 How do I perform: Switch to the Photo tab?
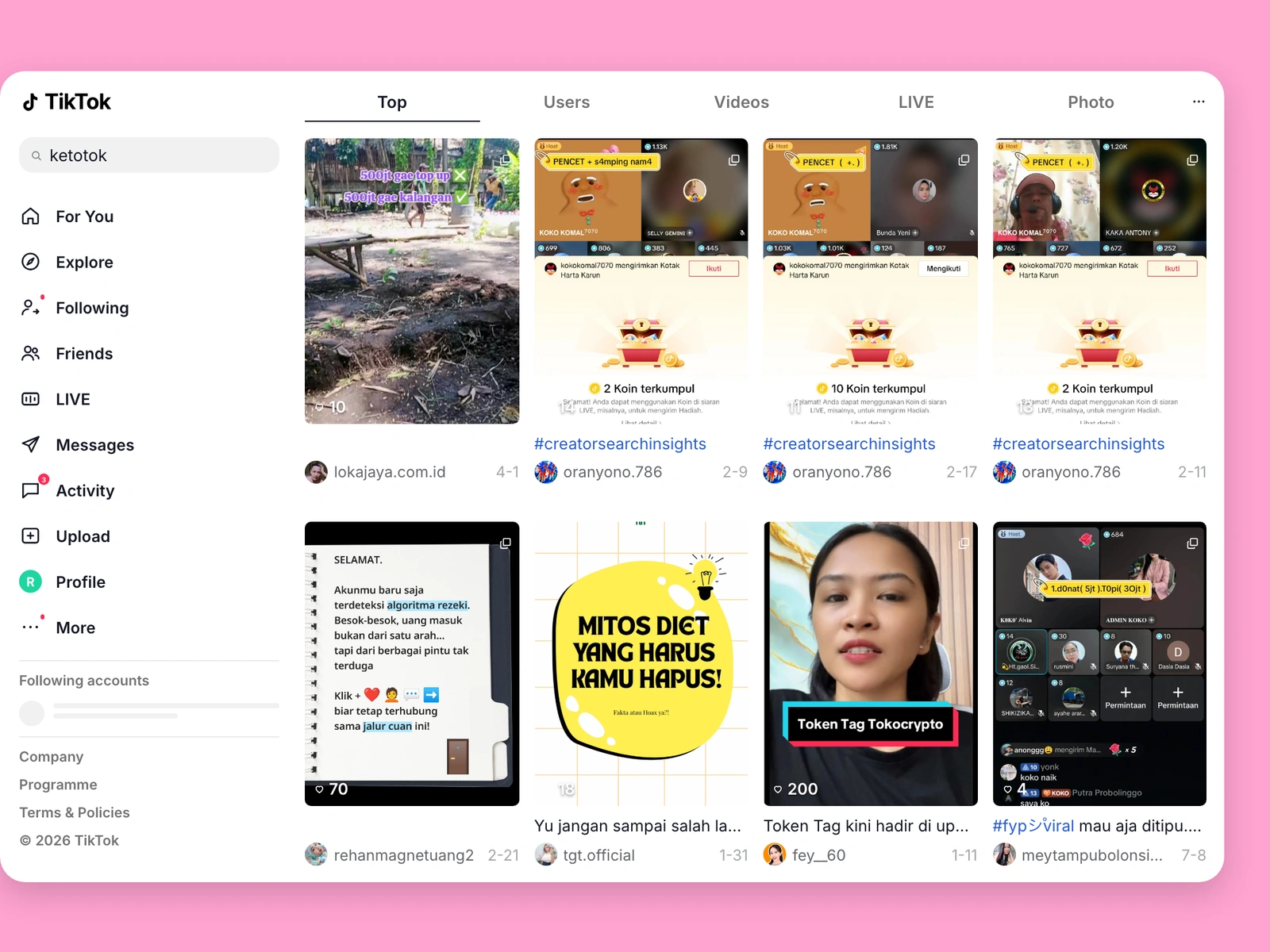point(1091,102)
